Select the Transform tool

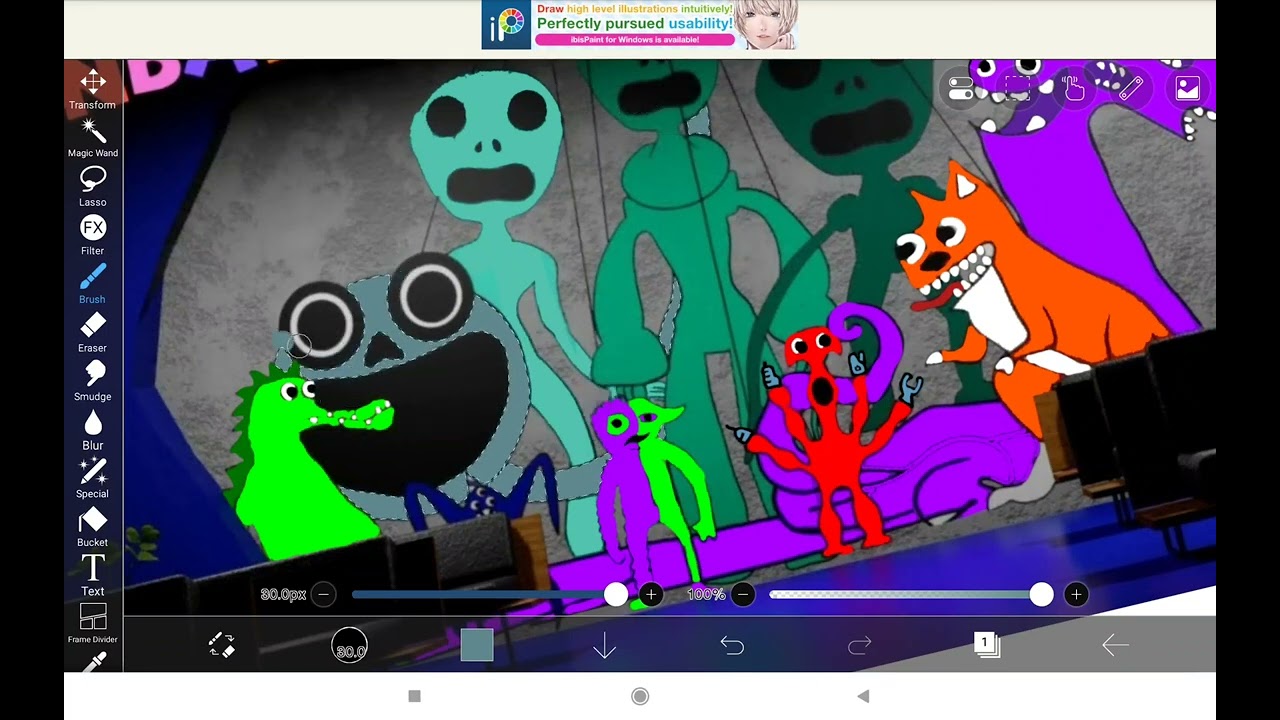pyautogui.click(x=92, y=88)
